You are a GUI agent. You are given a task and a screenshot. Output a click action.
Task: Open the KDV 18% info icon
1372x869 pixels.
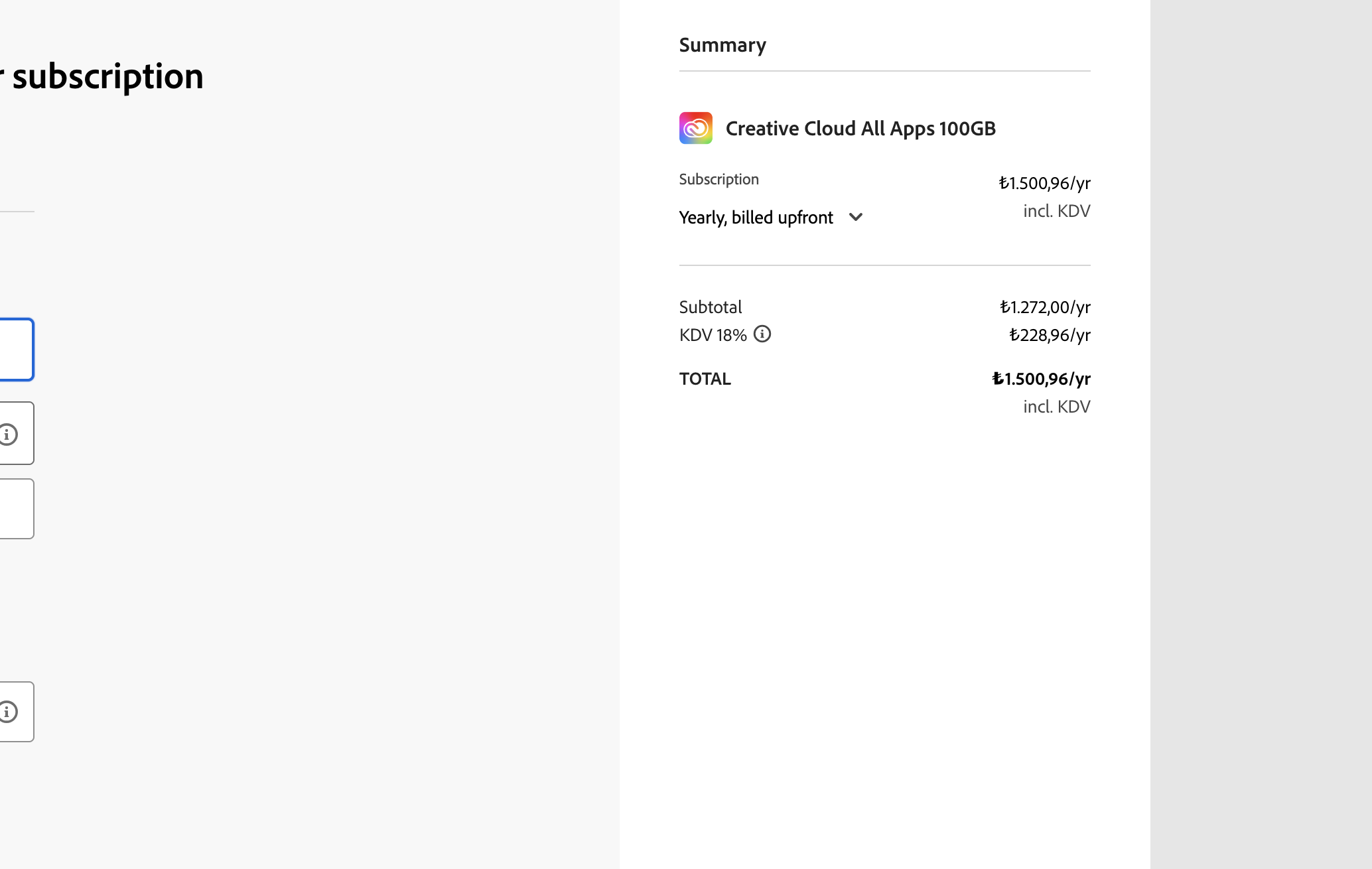[x=762, y=334]
